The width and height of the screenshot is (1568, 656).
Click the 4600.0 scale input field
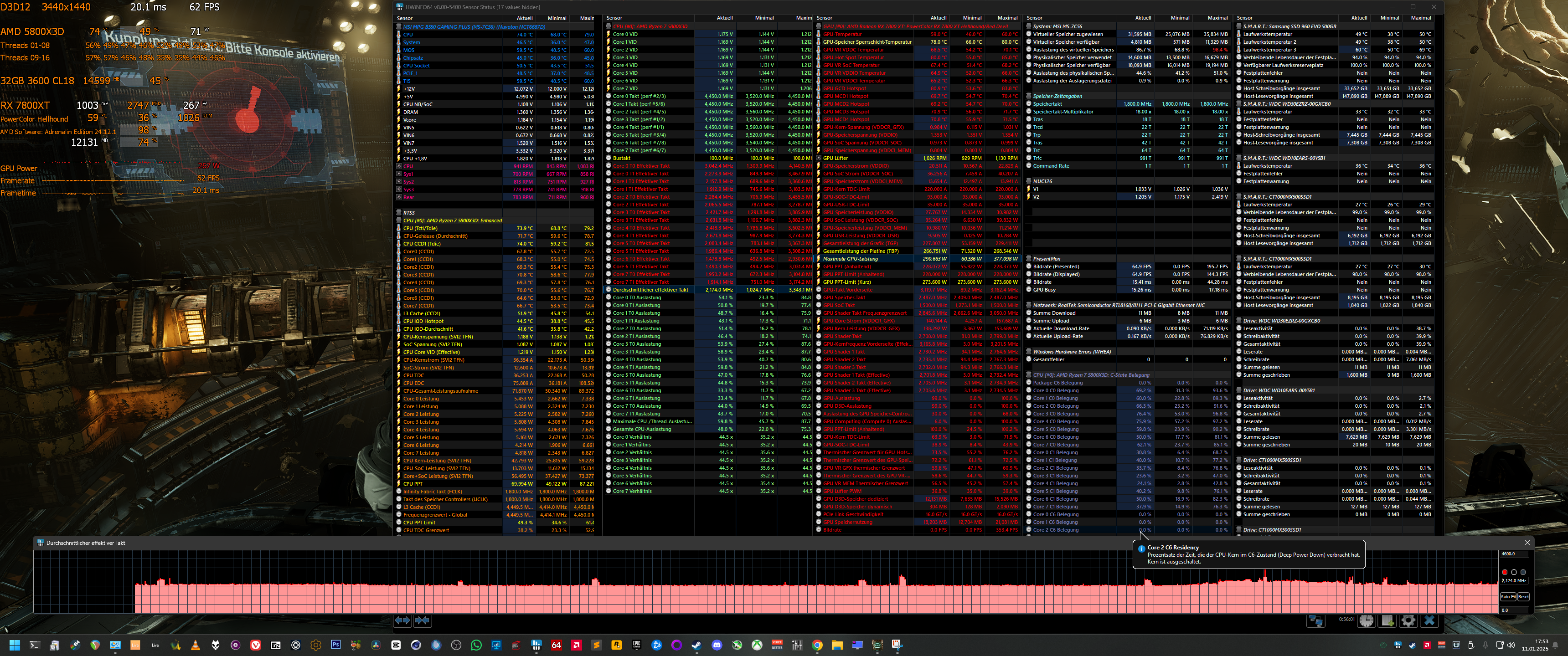click(1514, 554)
